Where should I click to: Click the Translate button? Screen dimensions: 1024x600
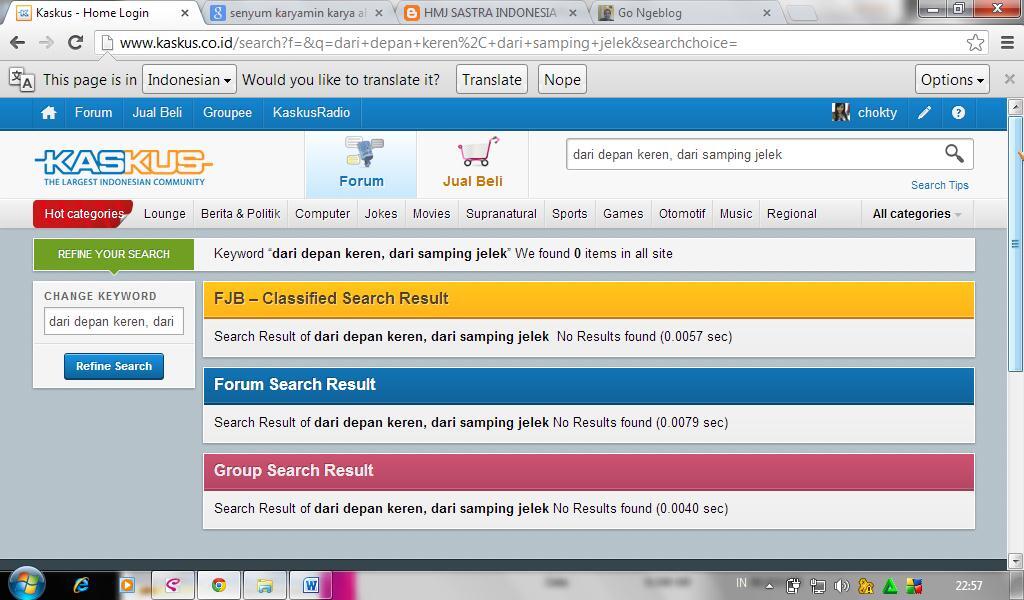point(492,80)
